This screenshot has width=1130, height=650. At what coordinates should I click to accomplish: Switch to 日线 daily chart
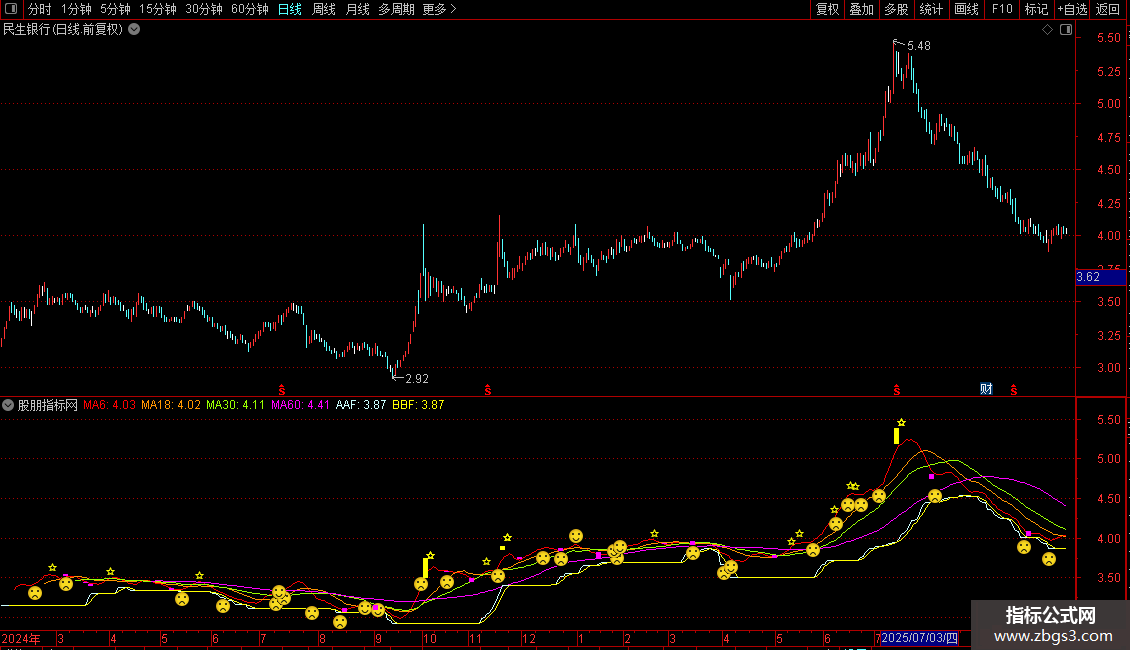point(290,9)
